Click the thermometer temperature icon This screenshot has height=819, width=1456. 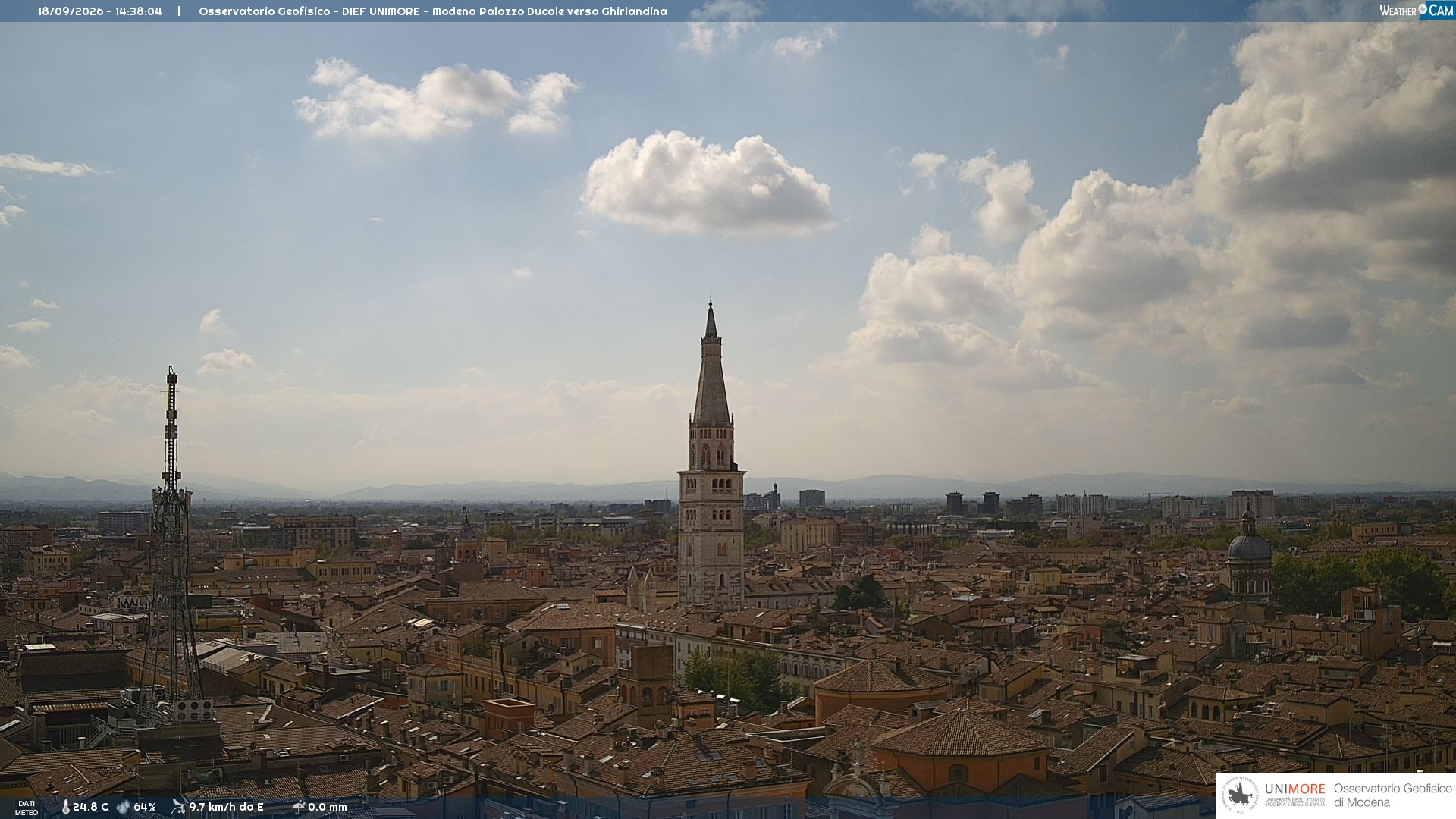pyautogui.click(x=65, y=807)
